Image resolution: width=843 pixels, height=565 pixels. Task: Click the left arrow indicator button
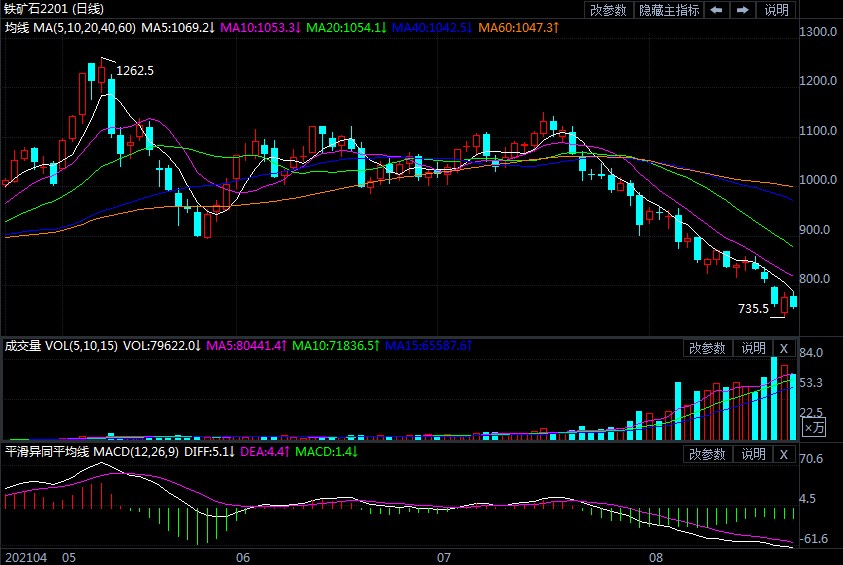pos(716,10)
